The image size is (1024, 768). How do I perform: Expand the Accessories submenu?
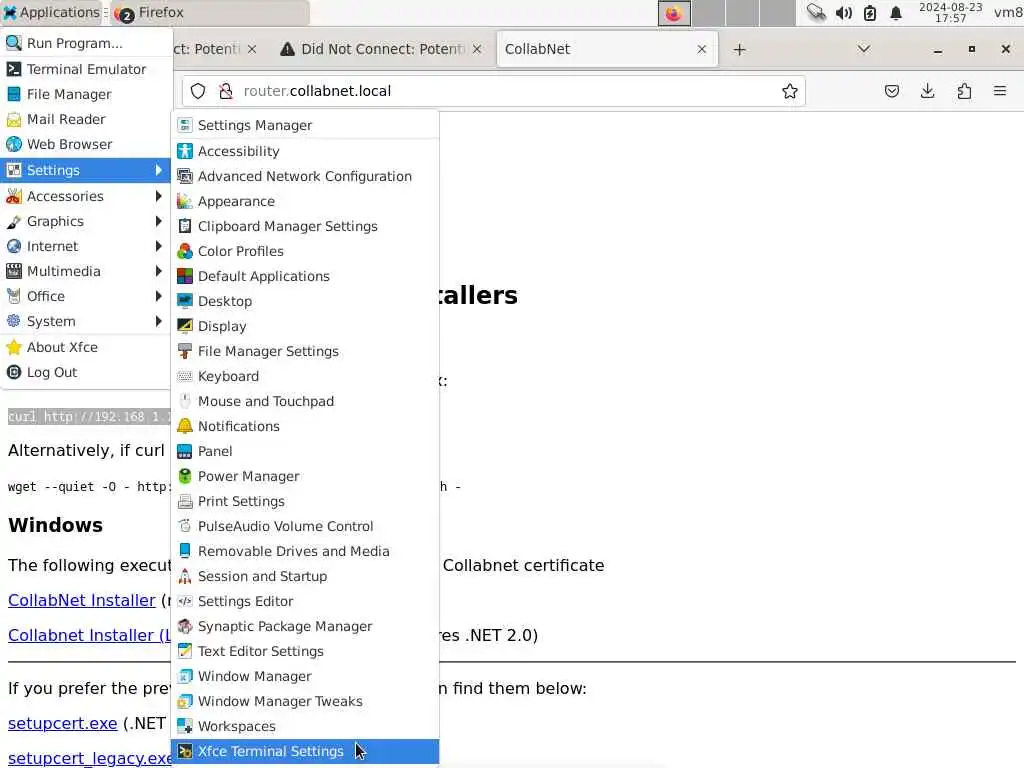(x=86, y=196)
